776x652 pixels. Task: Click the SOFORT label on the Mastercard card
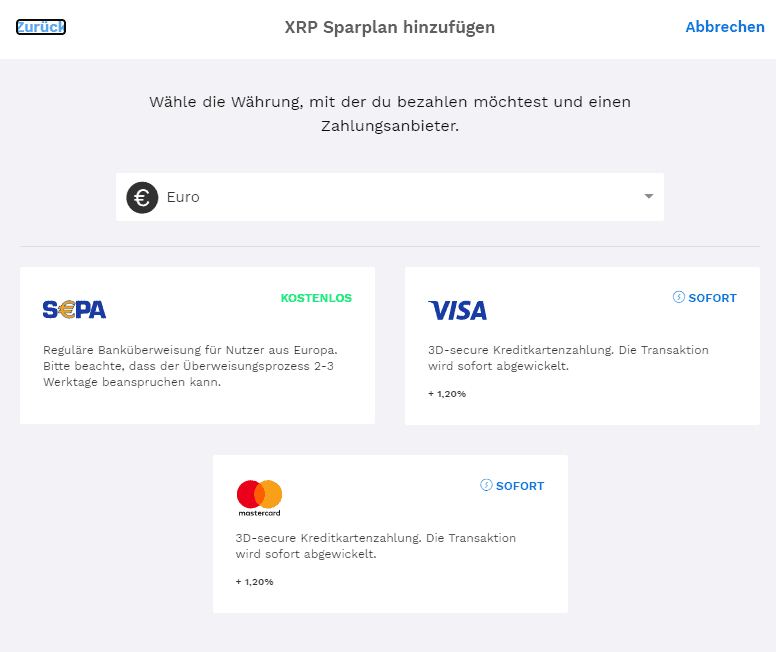click(x=520, y=486)
